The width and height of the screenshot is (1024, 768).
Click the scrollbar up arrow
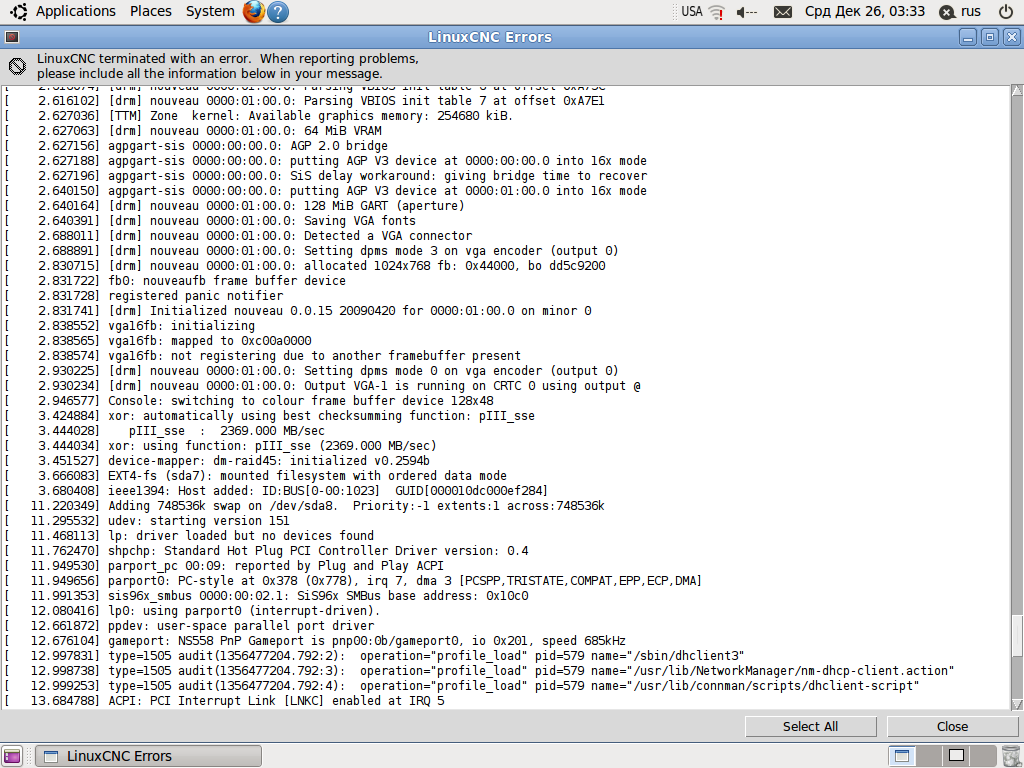1017,91
